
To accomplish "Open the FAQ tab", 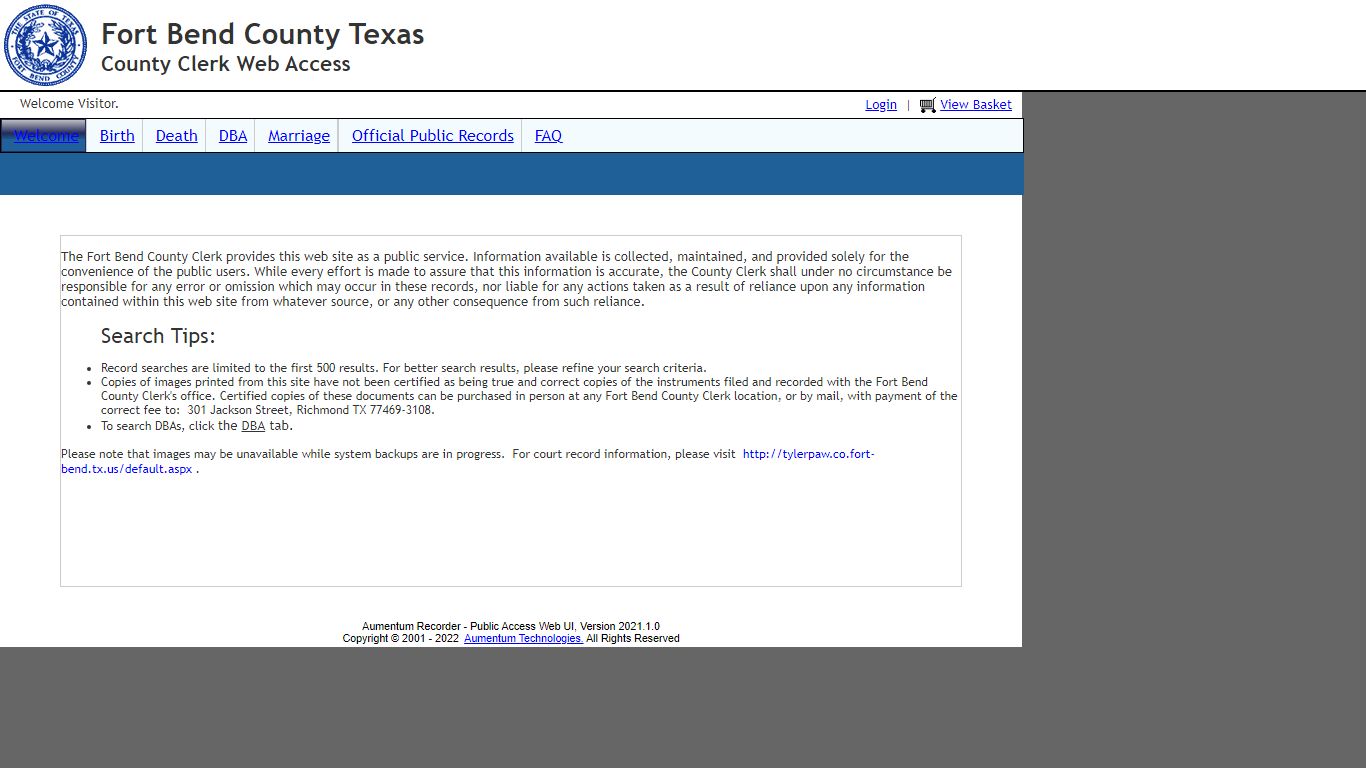I will 548,136.
